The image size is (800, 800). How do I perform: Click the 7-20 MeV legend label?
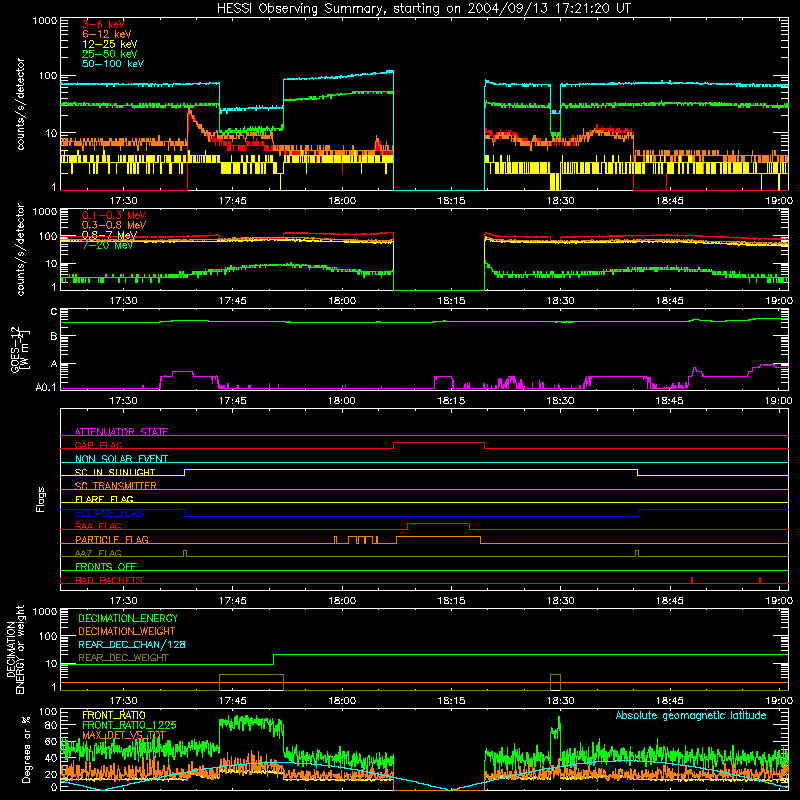pos(107,245)
